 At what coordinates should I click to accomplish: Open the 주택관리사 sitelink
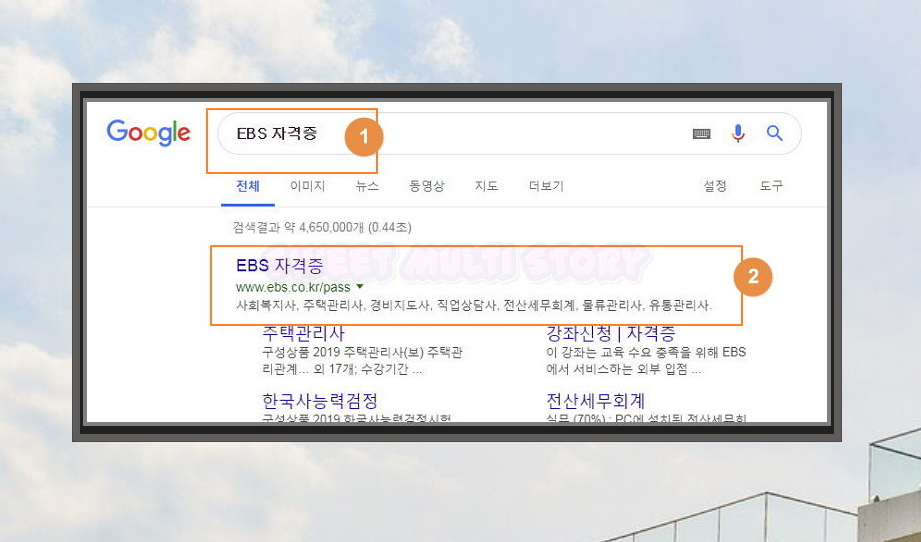(x=303, y=333)
